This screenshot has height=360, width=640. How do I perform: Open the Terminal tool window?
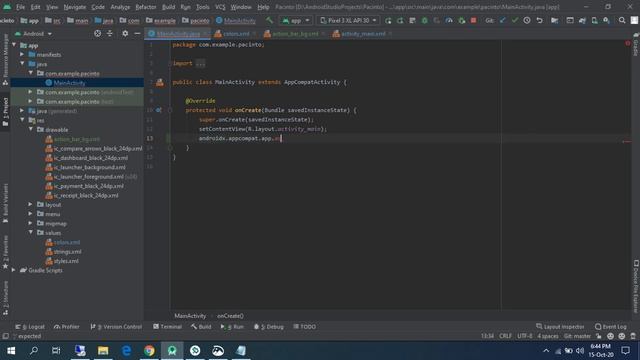[x=167, y=327]
